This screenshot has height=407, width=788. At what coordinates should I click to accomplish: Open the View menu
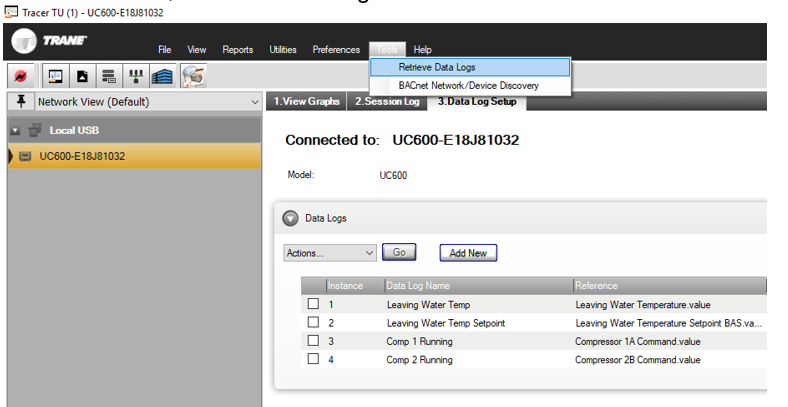point(196,49)
